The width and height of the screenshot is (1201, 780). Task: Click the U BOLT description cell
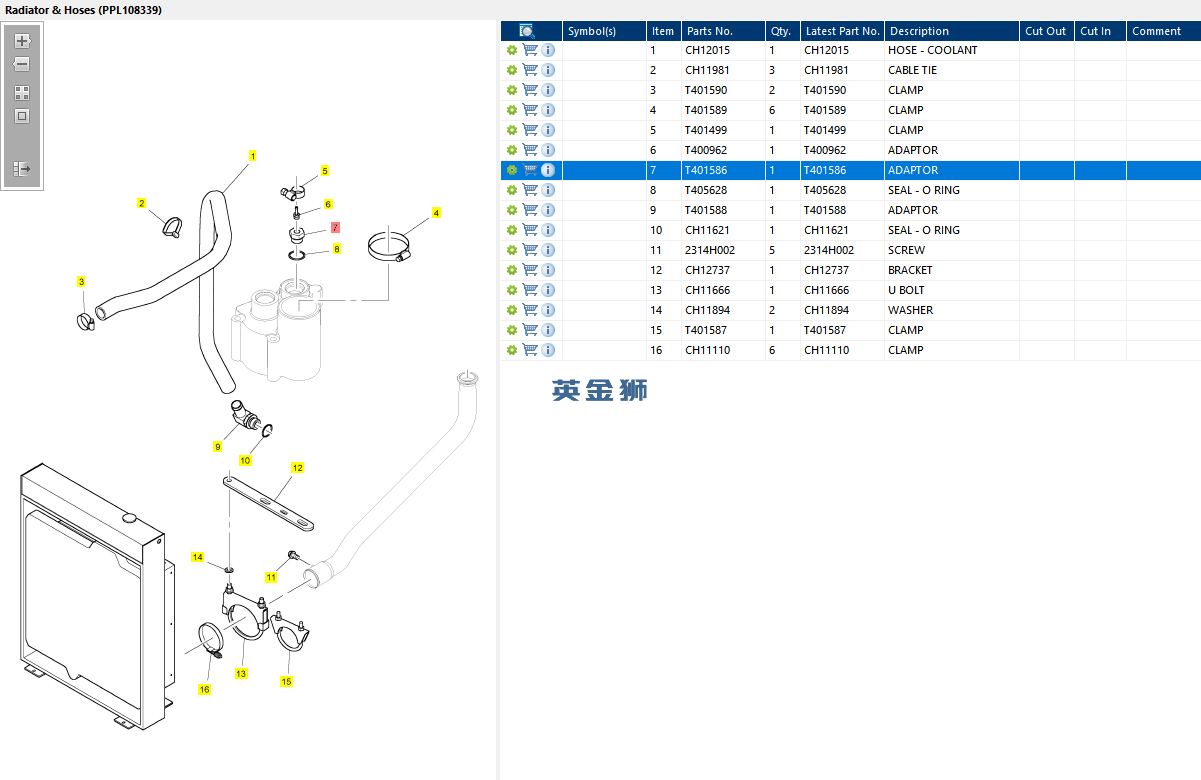click(x=952, y=290)
